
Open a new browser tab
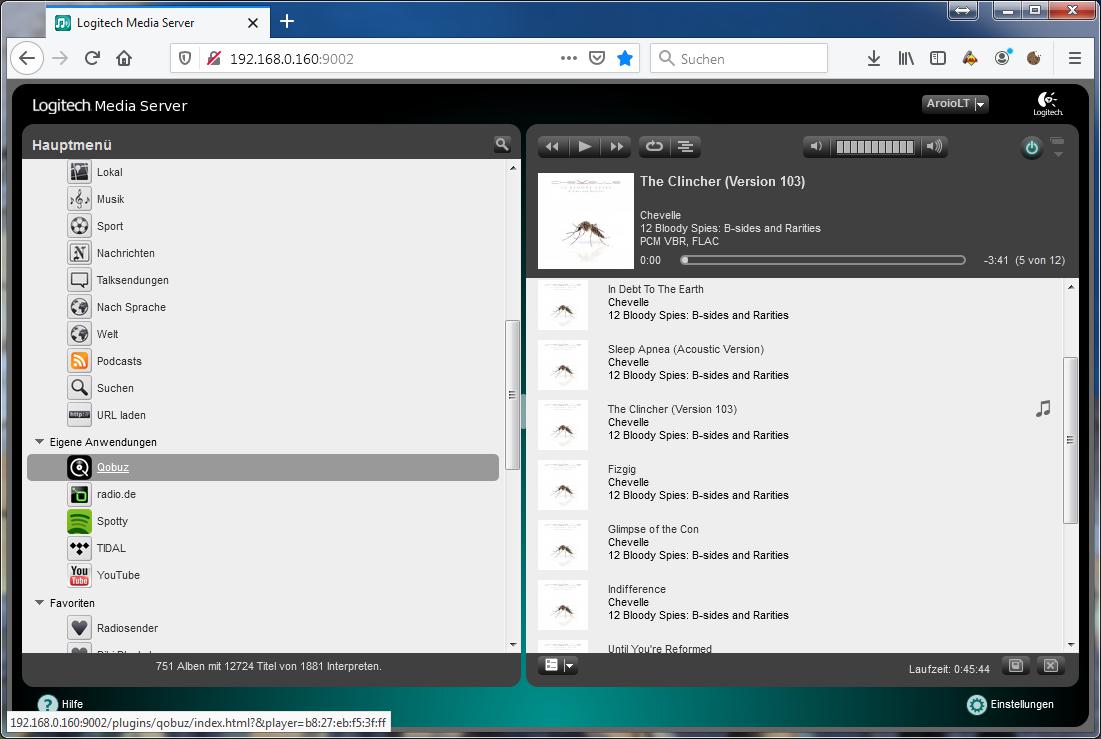coord(286,21)
